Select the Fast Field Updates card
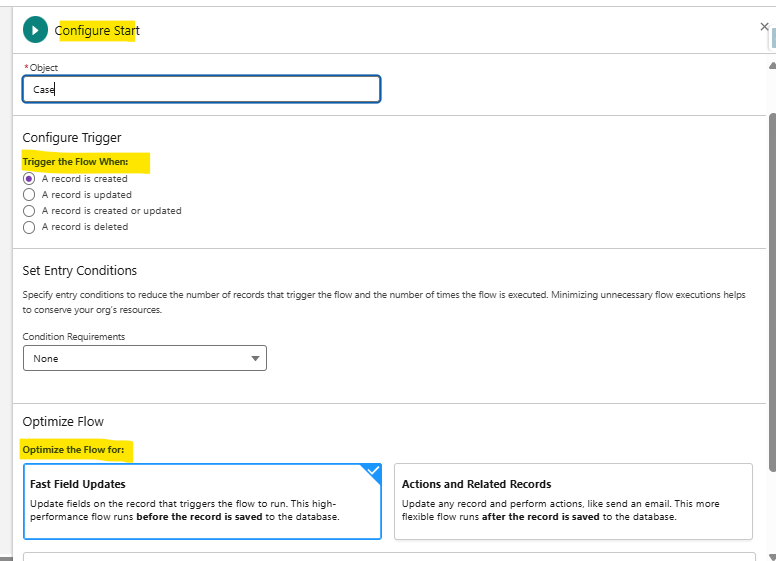 (x=202, y=501)
